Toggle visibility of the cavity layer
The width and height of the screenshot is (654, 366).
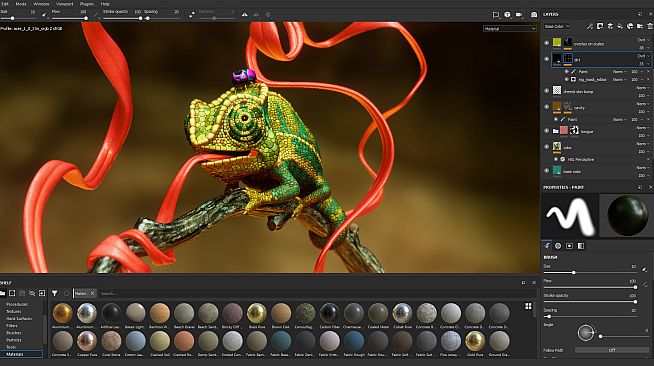point(546,107)
